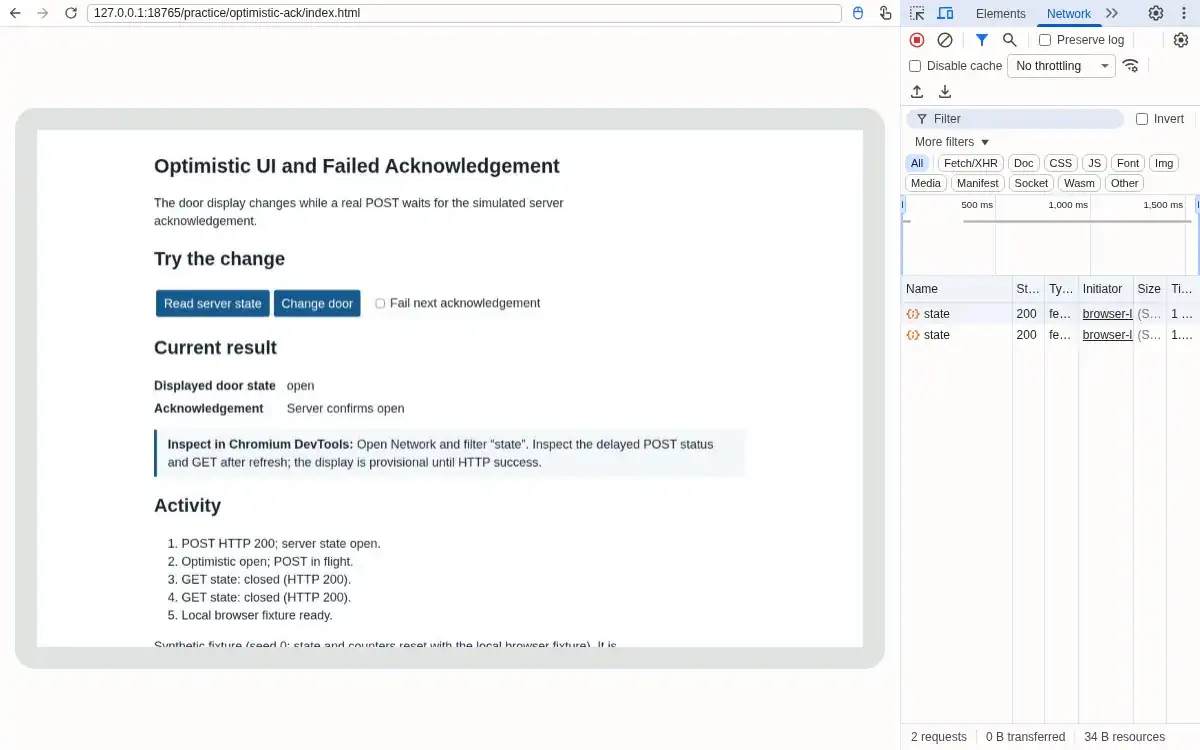
Task: Select the All request type filter
Action: (917, 163)
